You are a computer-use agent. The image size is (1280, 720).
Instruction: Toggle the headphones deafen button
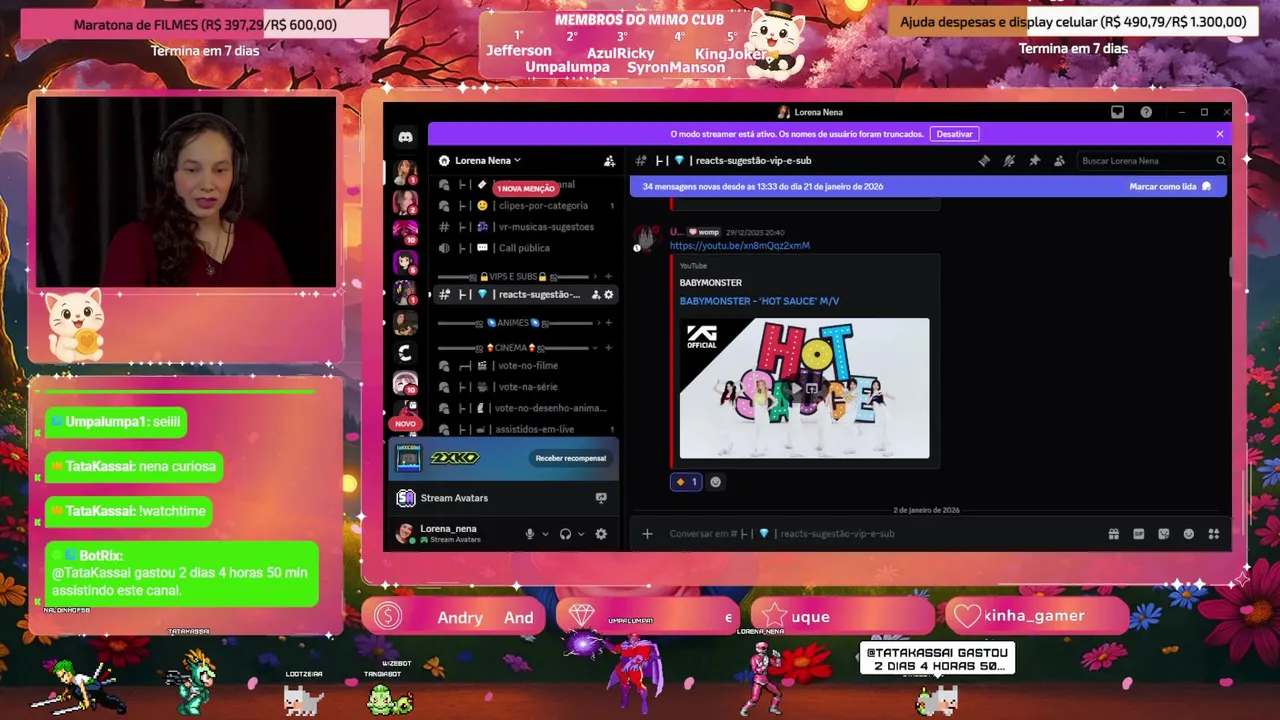(x=565, y=534)
